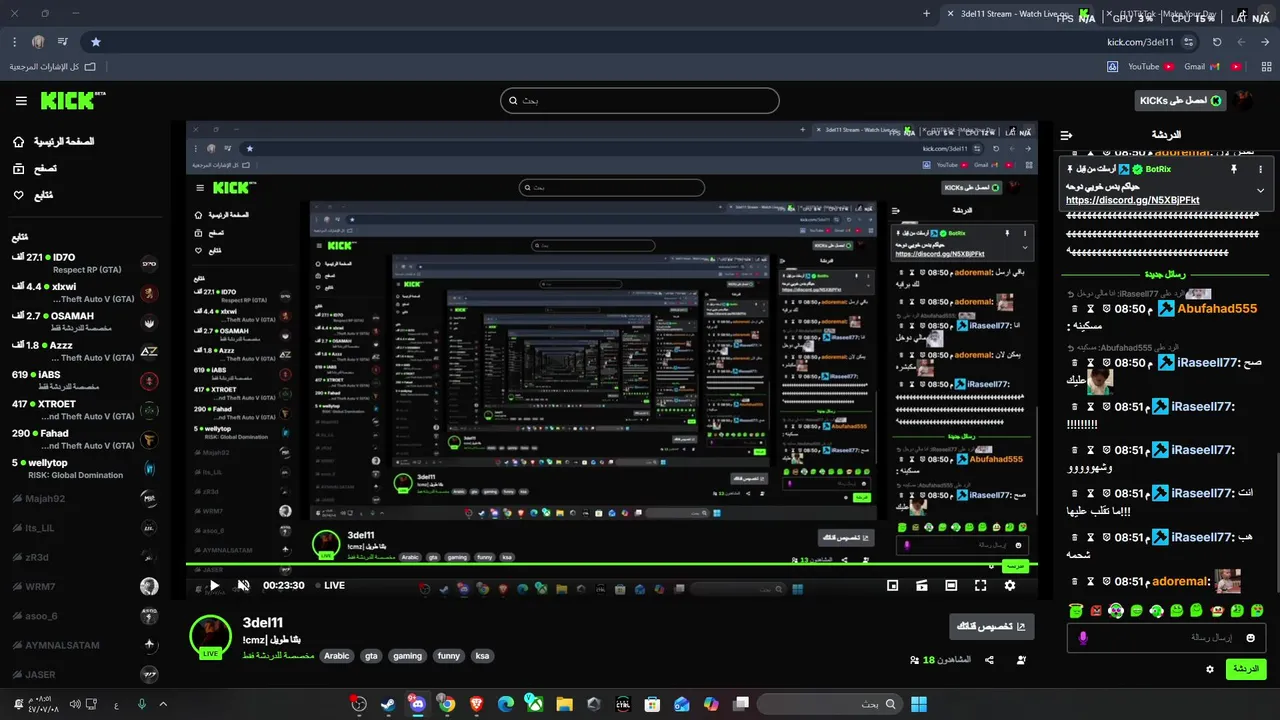The image size is (1280, 720).
Task: Open Windows Start menu
Action: (918, 704)
